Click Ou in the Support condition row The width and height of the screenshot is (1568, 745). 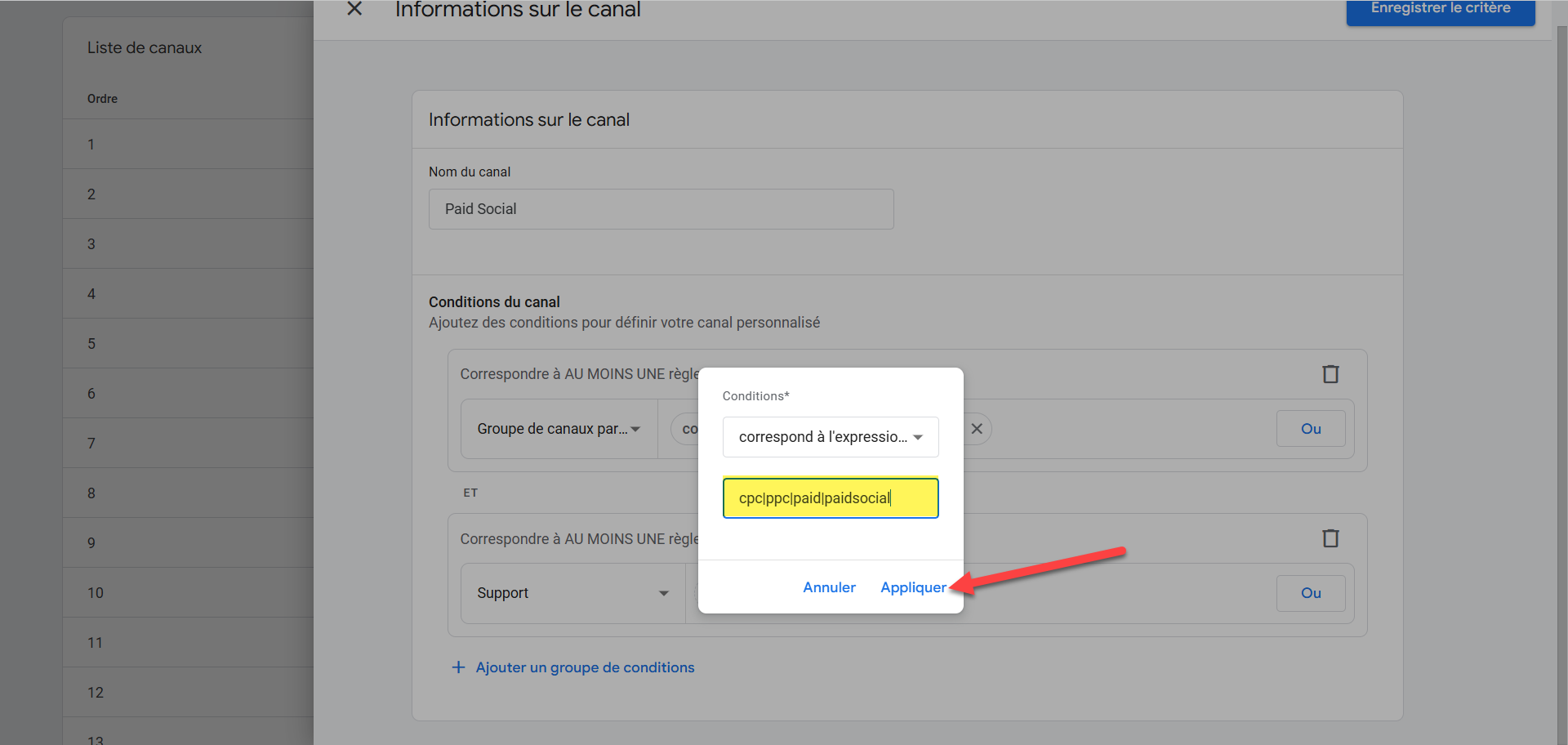[1311, 593]
